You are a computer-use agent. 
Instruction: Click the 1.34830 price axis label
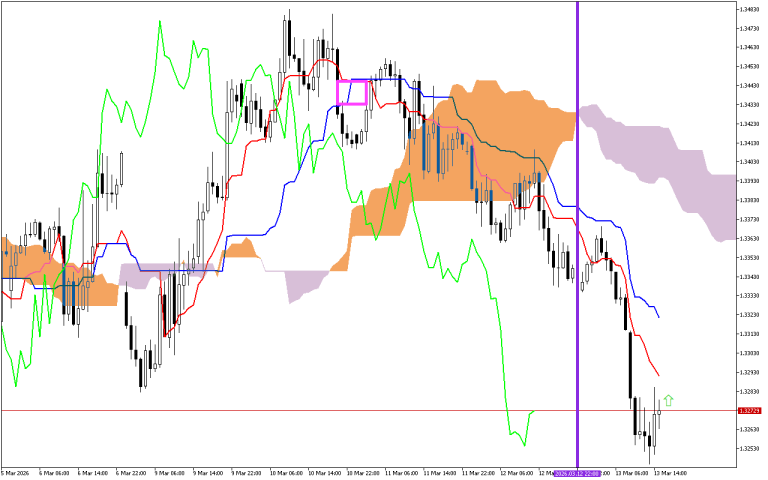750,9
